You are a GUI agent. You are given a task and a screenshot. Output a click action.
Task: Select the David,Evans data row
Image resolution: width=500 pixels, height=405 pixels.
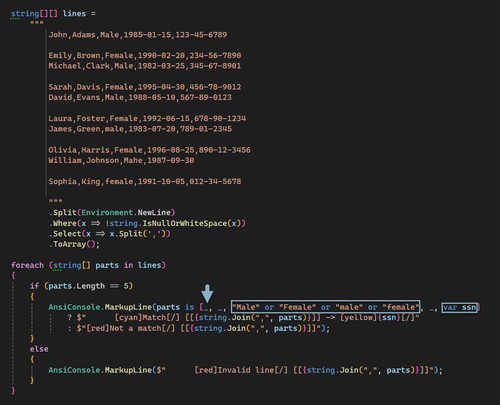pyautogui.click(x=140, y=97)
